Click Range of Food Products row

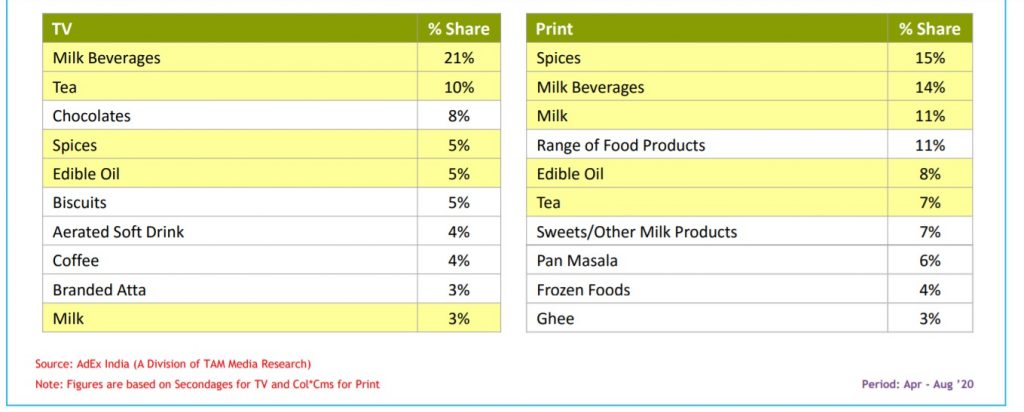pos(621,145)
